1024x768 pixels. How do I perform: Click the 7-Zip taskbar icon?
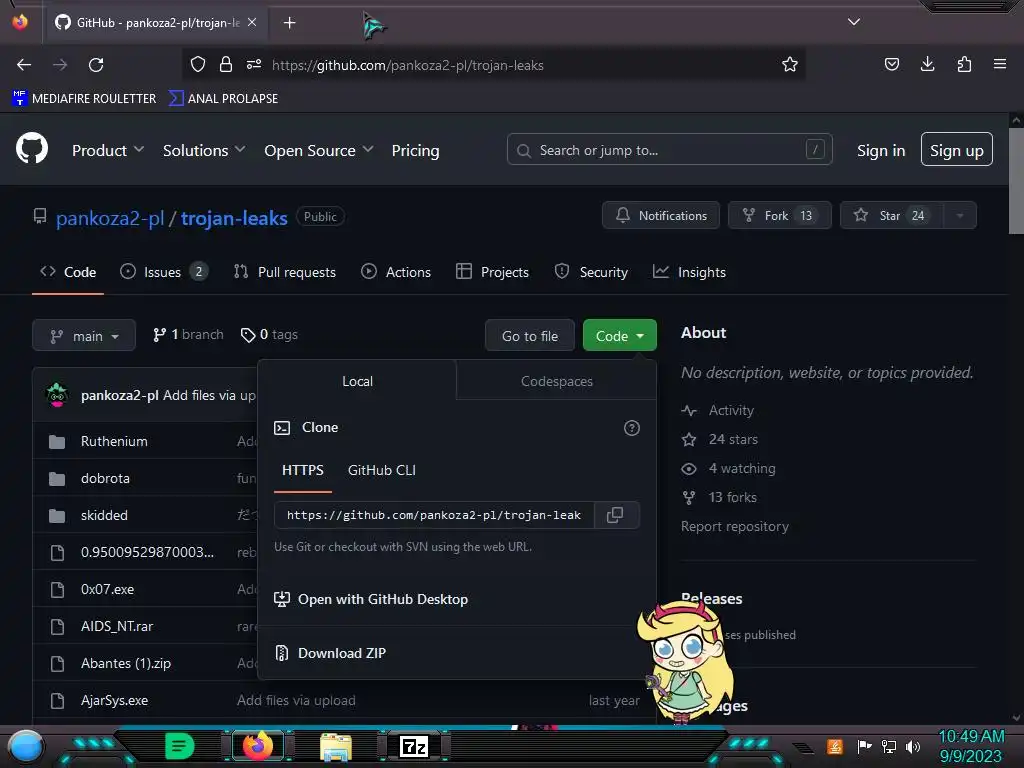[414, 746]
